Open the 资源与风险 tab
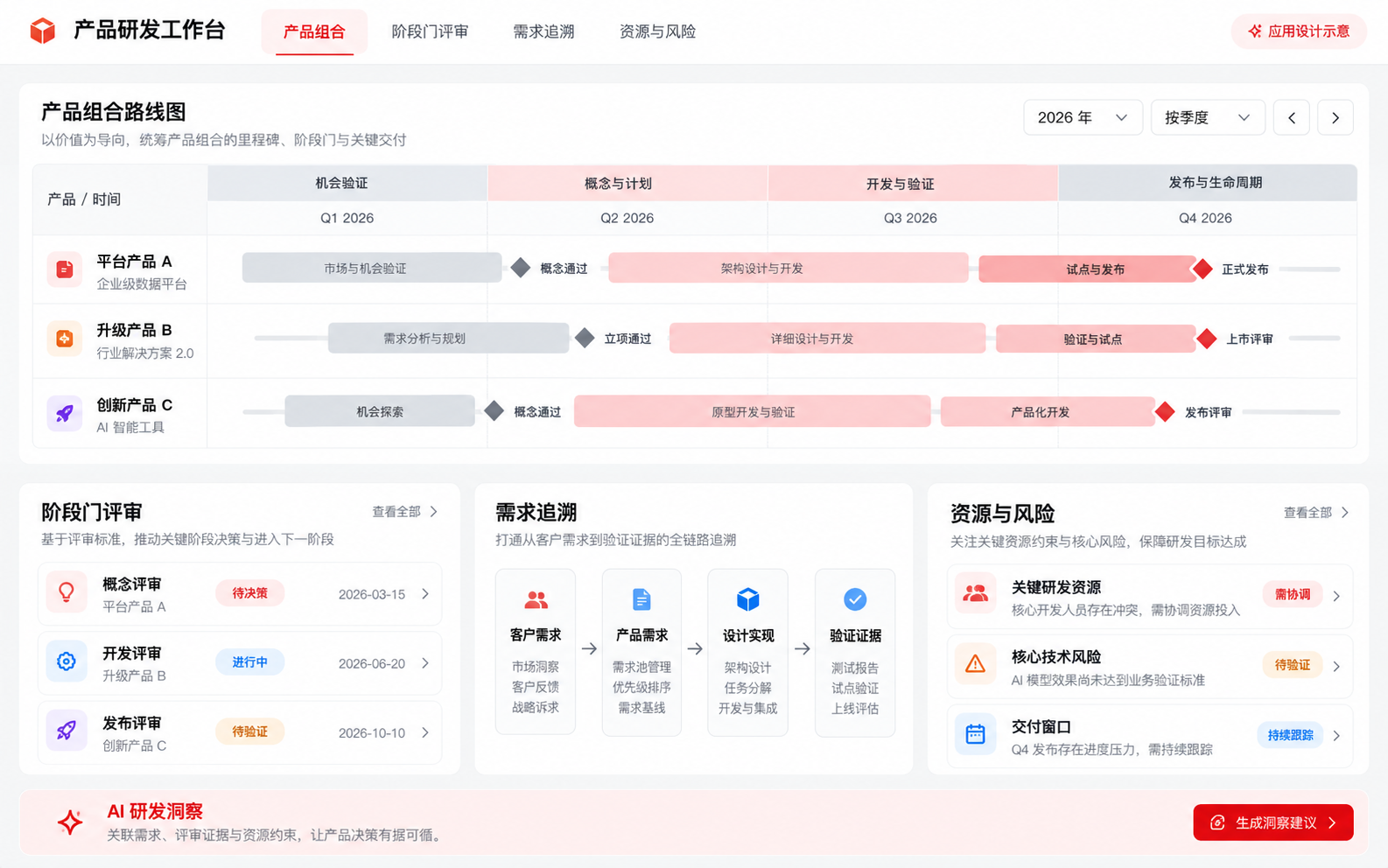 [x=657, y=31]
